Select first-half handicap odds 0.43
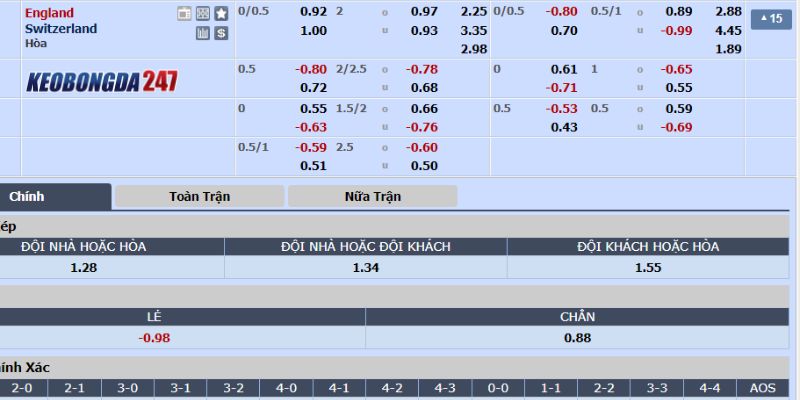Image resolution: width=800 pixels, height=400 pixels. pos(564,127)
